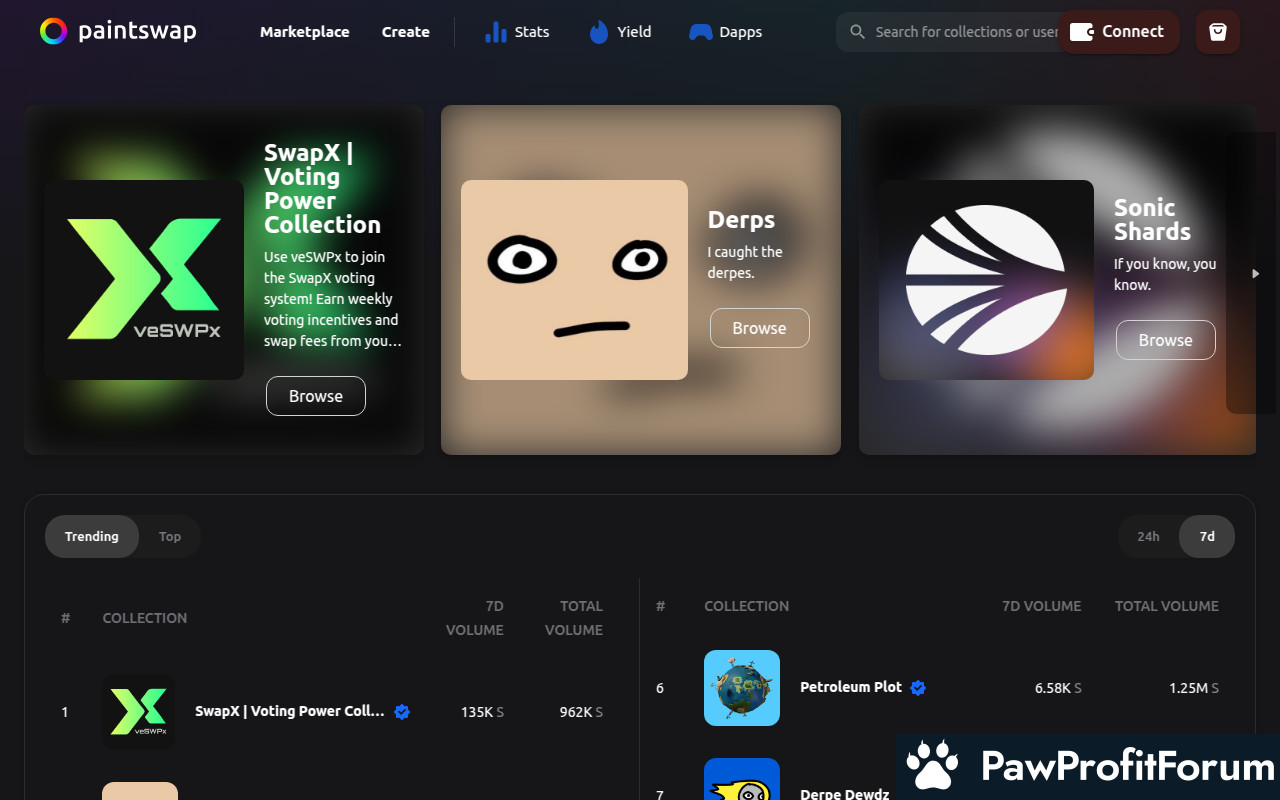Image resolution: width=1280 pixels, height=800 pixels.
Task: Click the "I caught the derpes." description
Action: [745, 263]
